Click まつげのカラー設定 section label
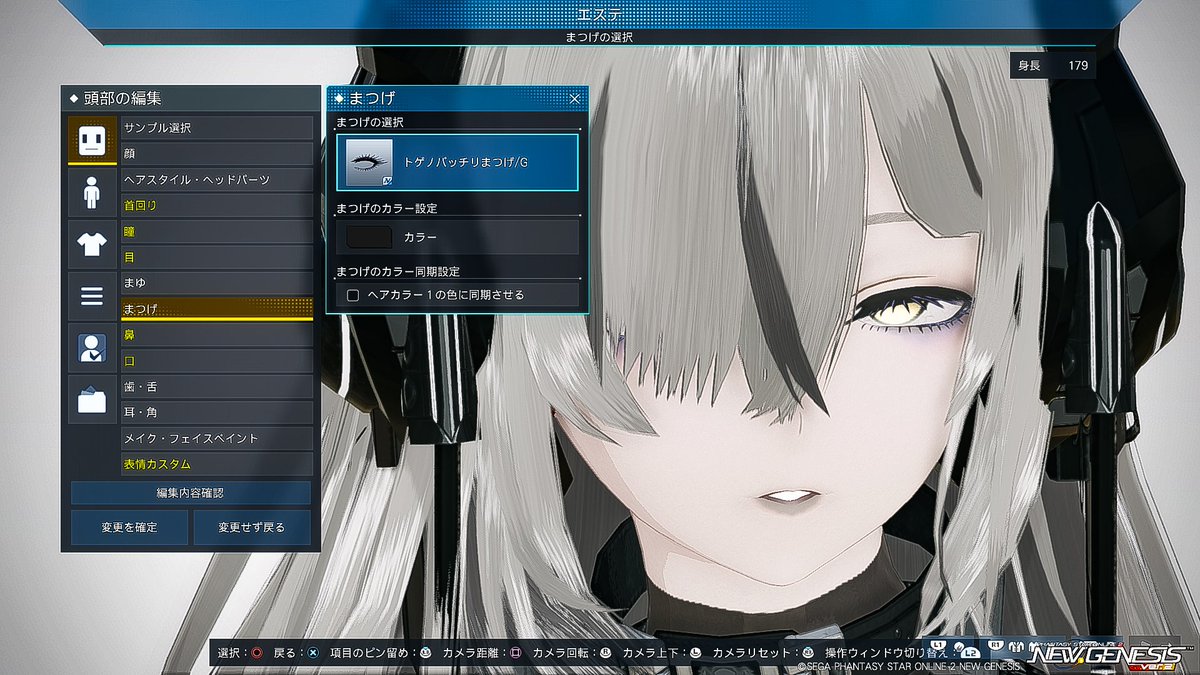This screenshot has height=675, width=1200. click(x=387, y=208)
